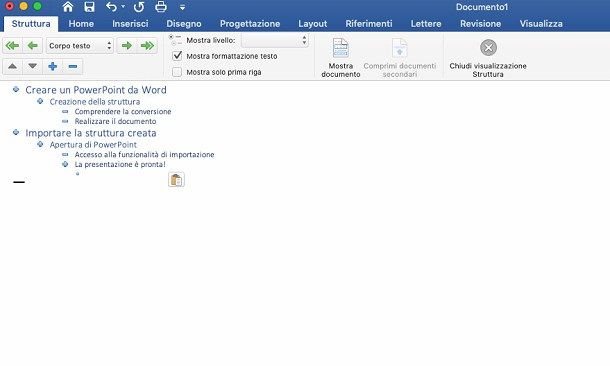610x366 pixels.
Task: Print the document via printer icon
Action: coord(161,7)
